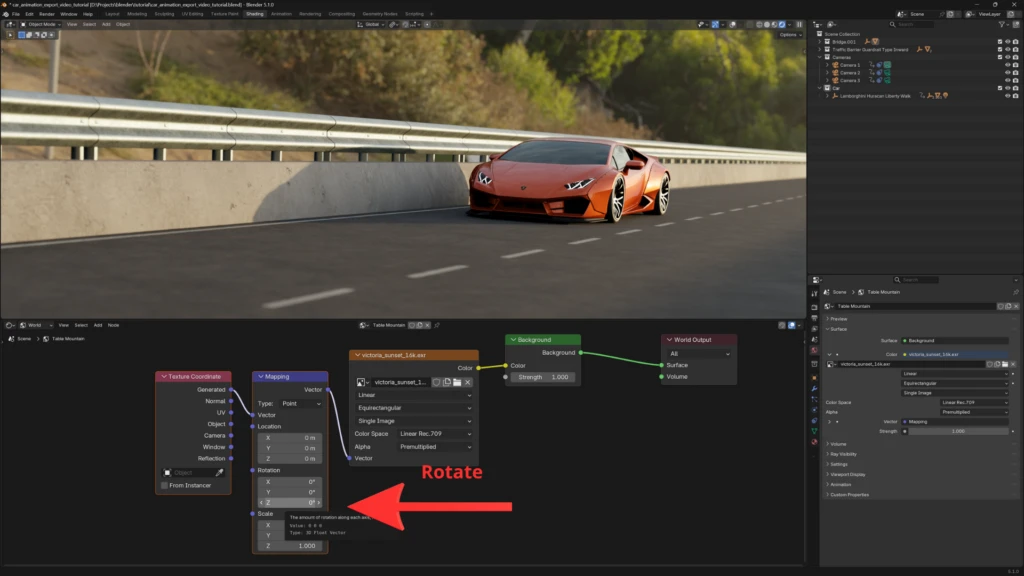Open image browse icon in World properties
The image size is (1024, 576).
pyautogui.click(x=831, y=364)
